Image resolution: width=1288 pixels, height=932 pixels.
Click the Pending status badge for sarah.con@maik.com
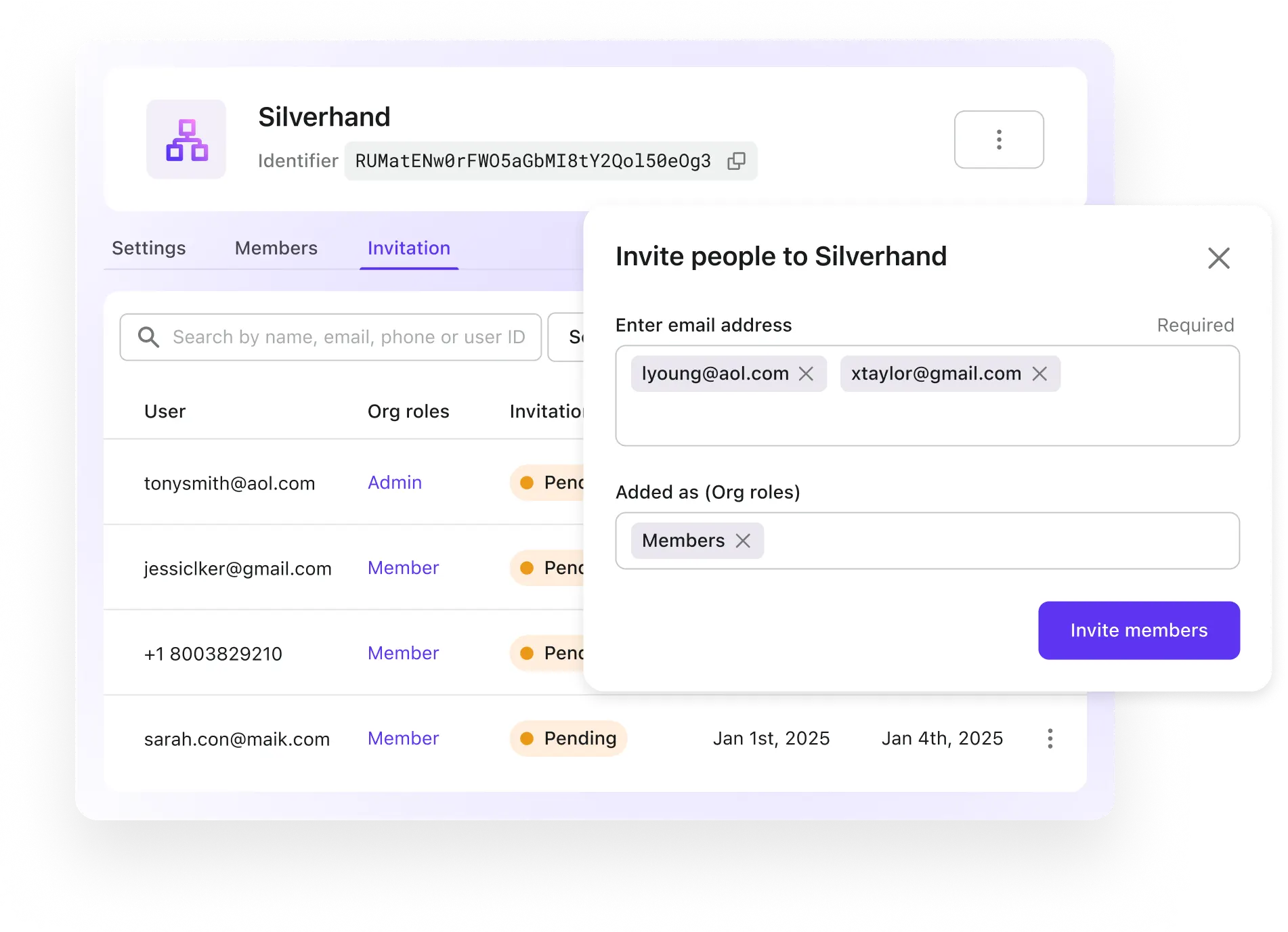coord(568,738)
